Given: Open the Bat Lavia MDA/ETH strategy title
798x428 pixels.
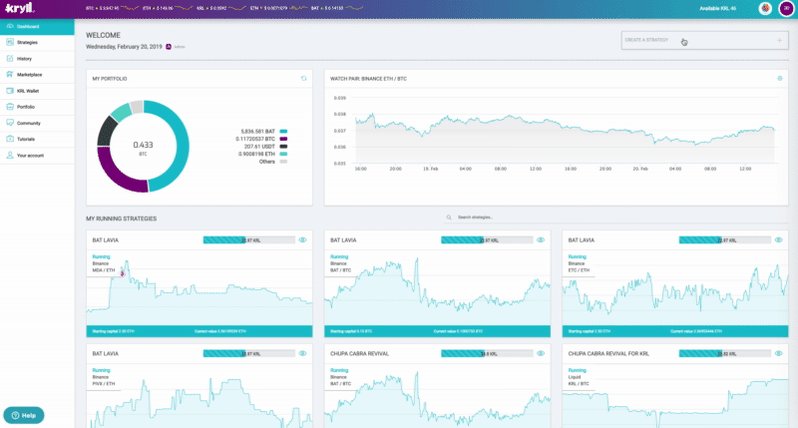Looking at the screenshot, I should 105,240.
